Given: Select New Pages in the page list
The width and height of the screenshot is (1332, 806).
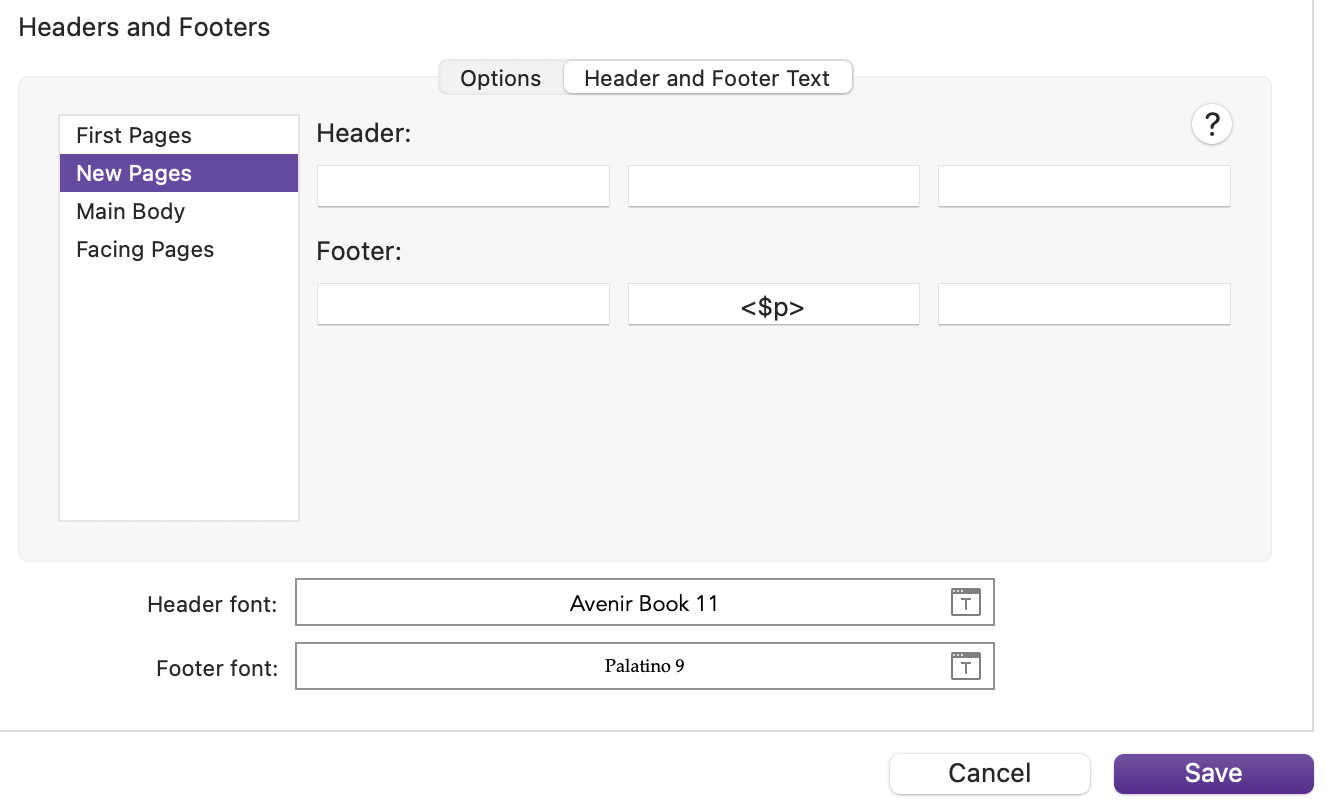Looking at the screenshot, I should click(x=179, y=173).
